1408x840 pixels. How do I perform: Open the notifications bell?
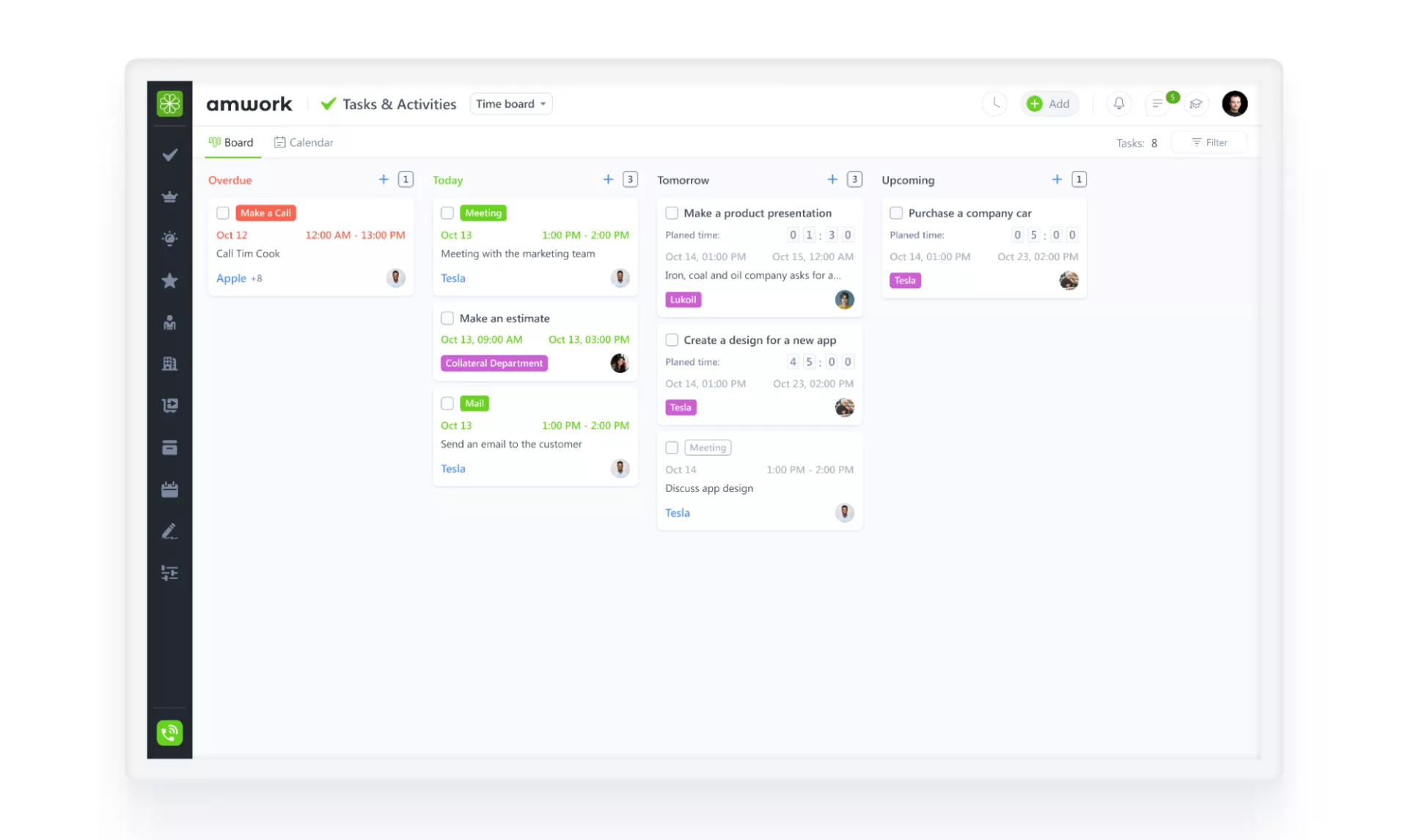coord(1118,103)
